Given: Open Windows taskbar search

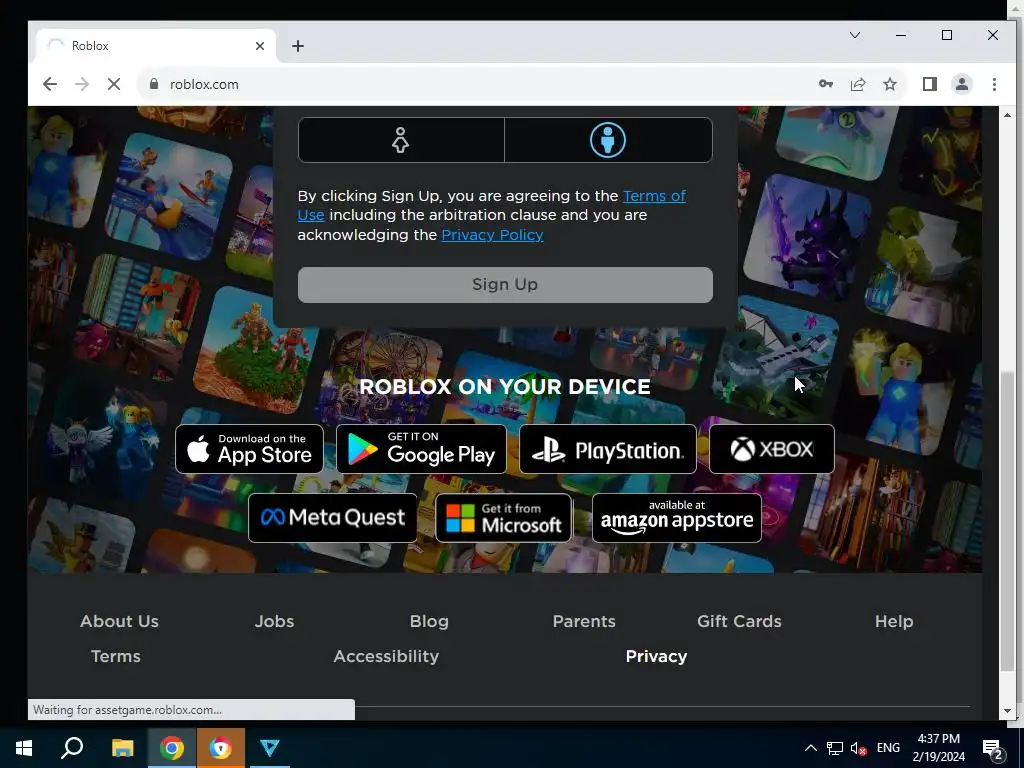Looking at the screenshot, I should coord(72,748).
